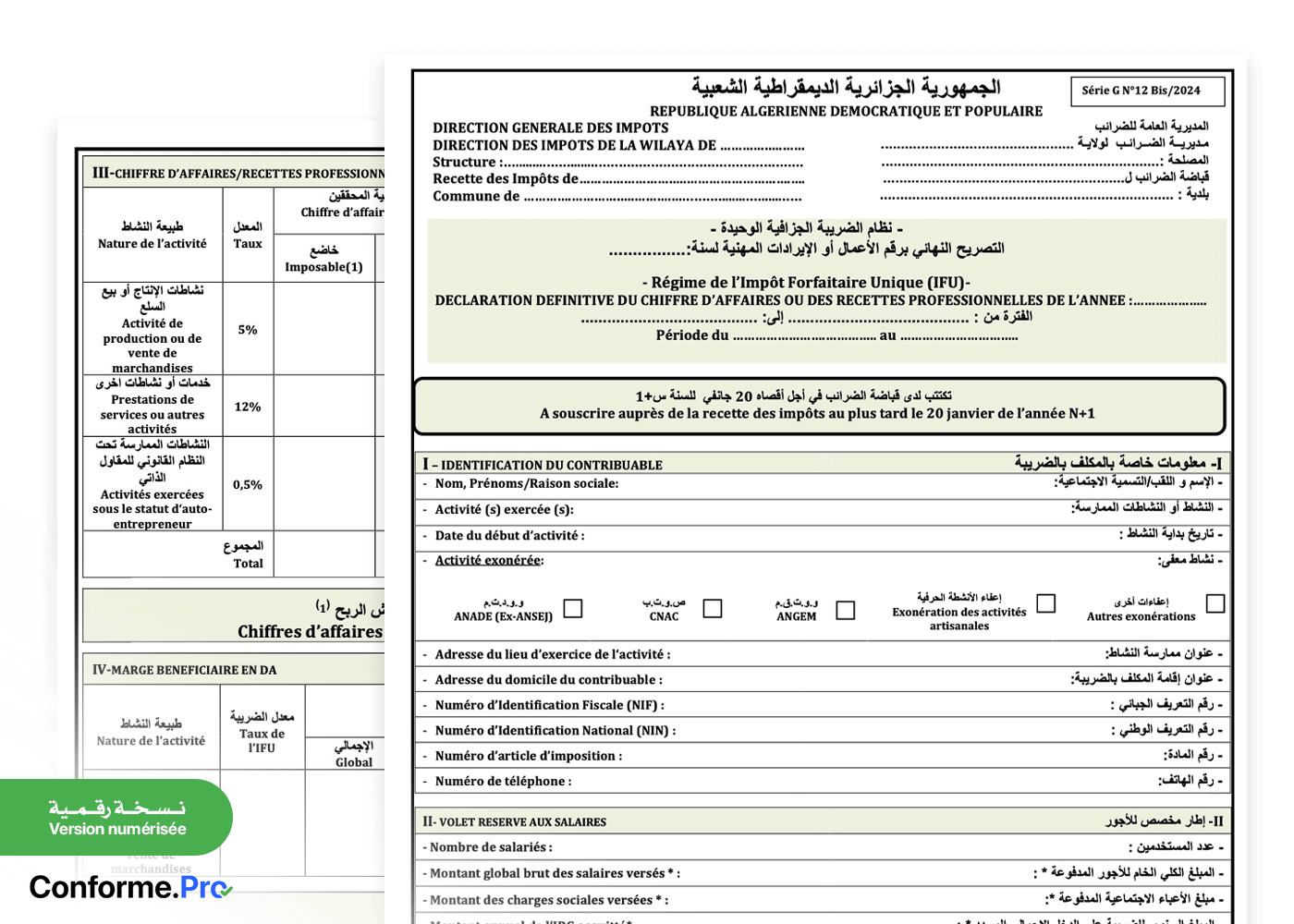The width and height of the screenshot is (1294, 924).
Task: Click the Série G N°12 Bis/2024 box
Action: click(x=1147, y=91)
